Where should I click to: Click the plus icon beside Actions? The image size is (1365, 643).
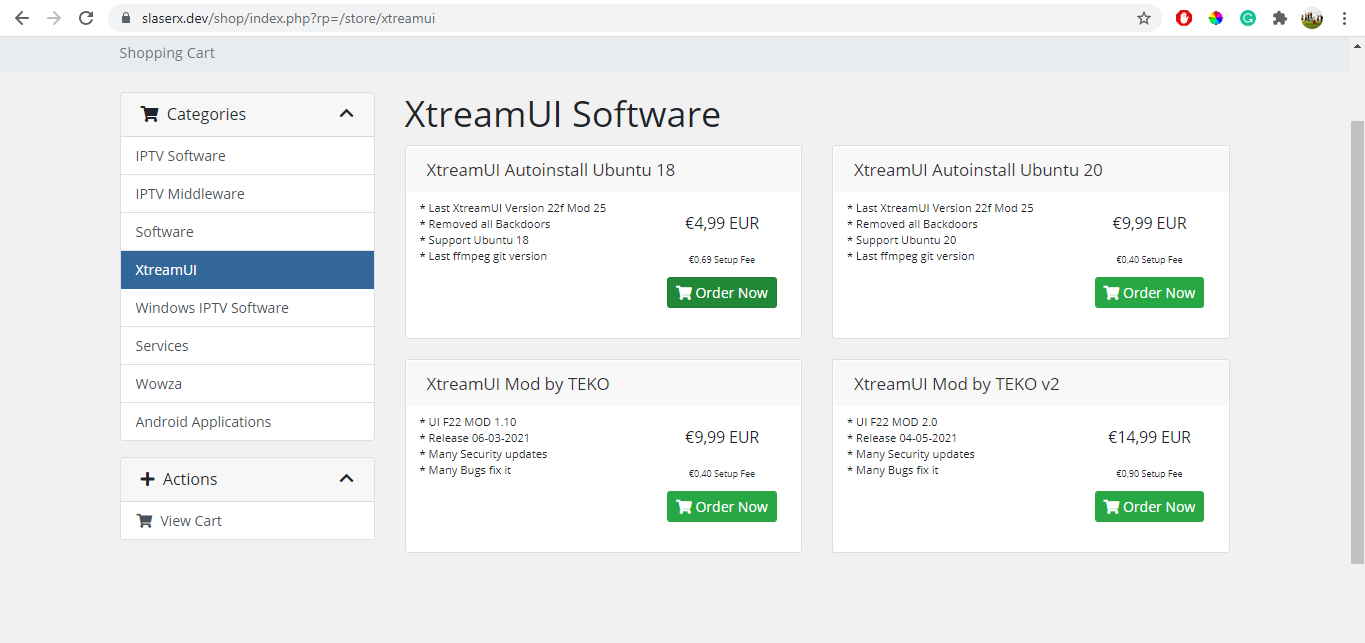point(148,479)
